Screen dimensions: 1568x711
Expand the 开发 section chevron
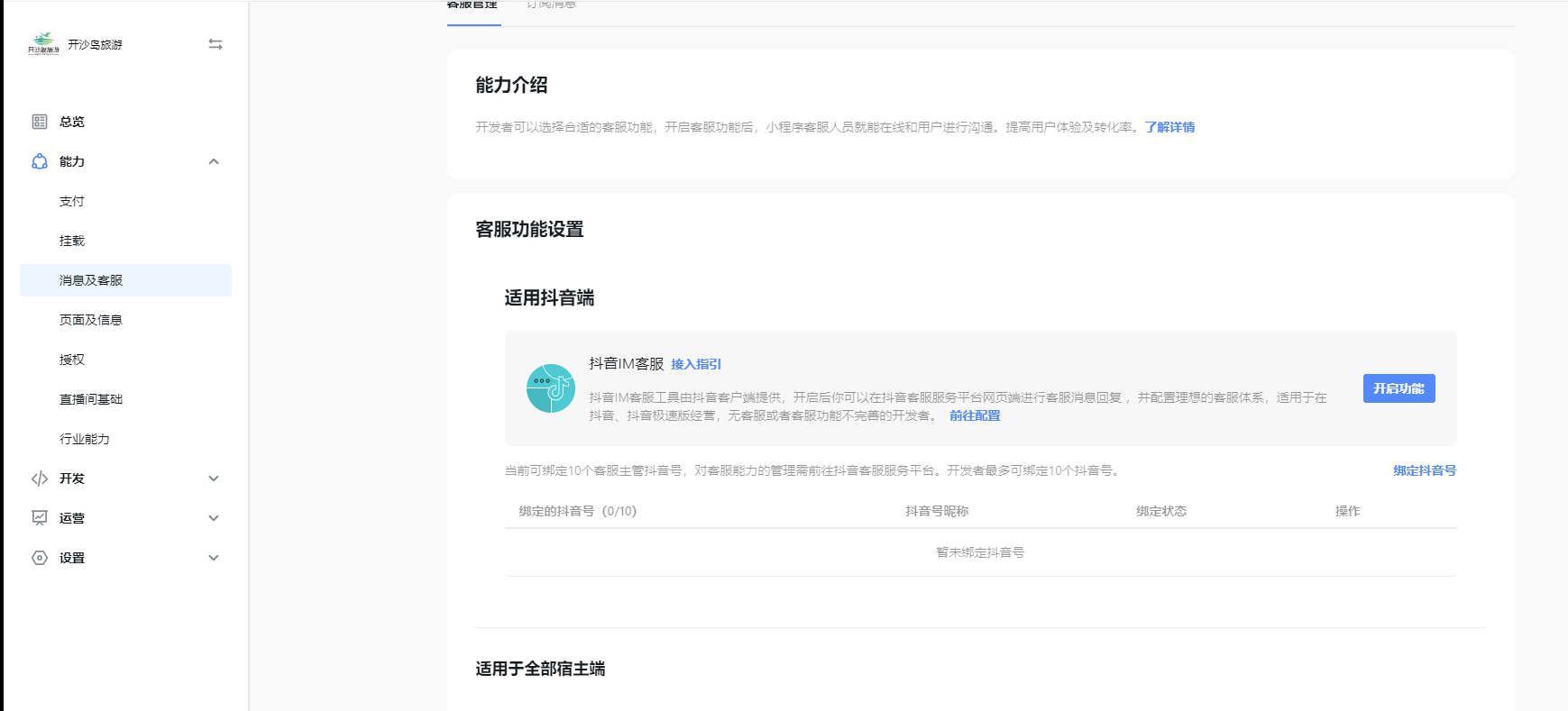click(x=214, y=479)
